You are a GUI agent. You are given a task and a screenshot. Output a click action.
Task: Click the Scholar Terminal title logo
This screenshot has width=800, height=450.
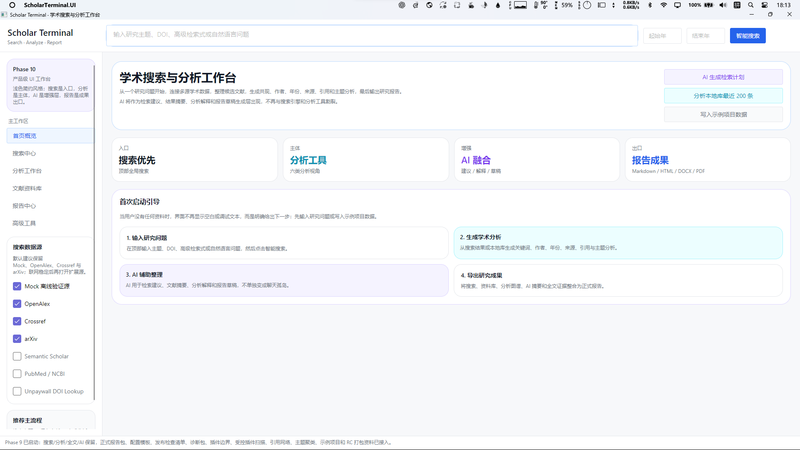pyautogui.click(x=40, y=33)
